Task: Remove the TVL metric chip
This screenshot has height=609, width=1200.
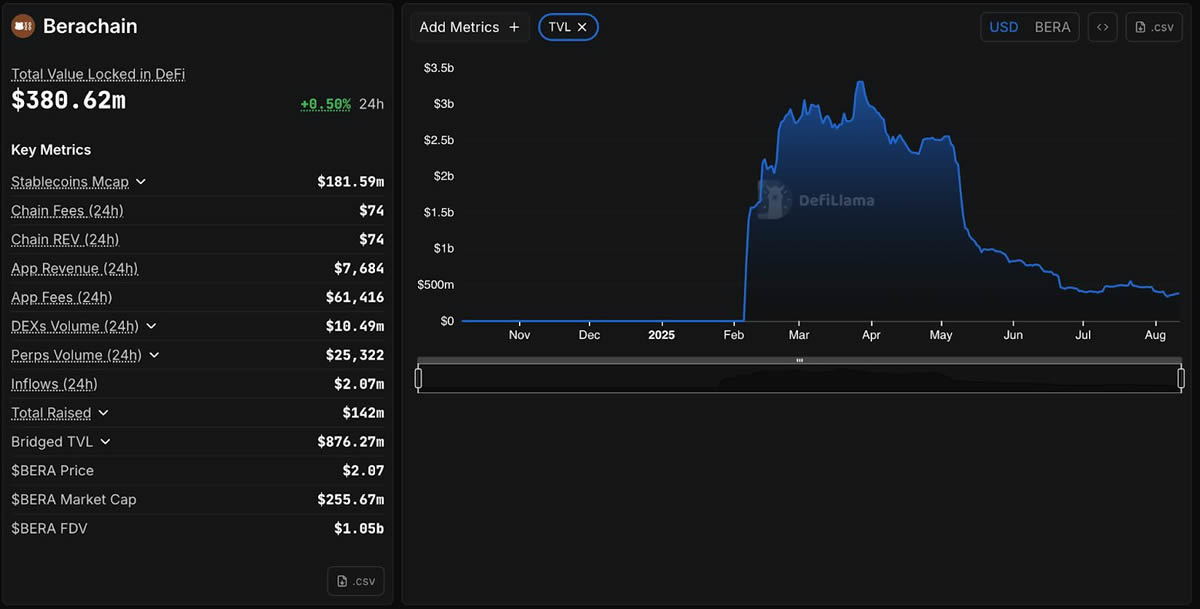Action: click(x=582, y=27)
